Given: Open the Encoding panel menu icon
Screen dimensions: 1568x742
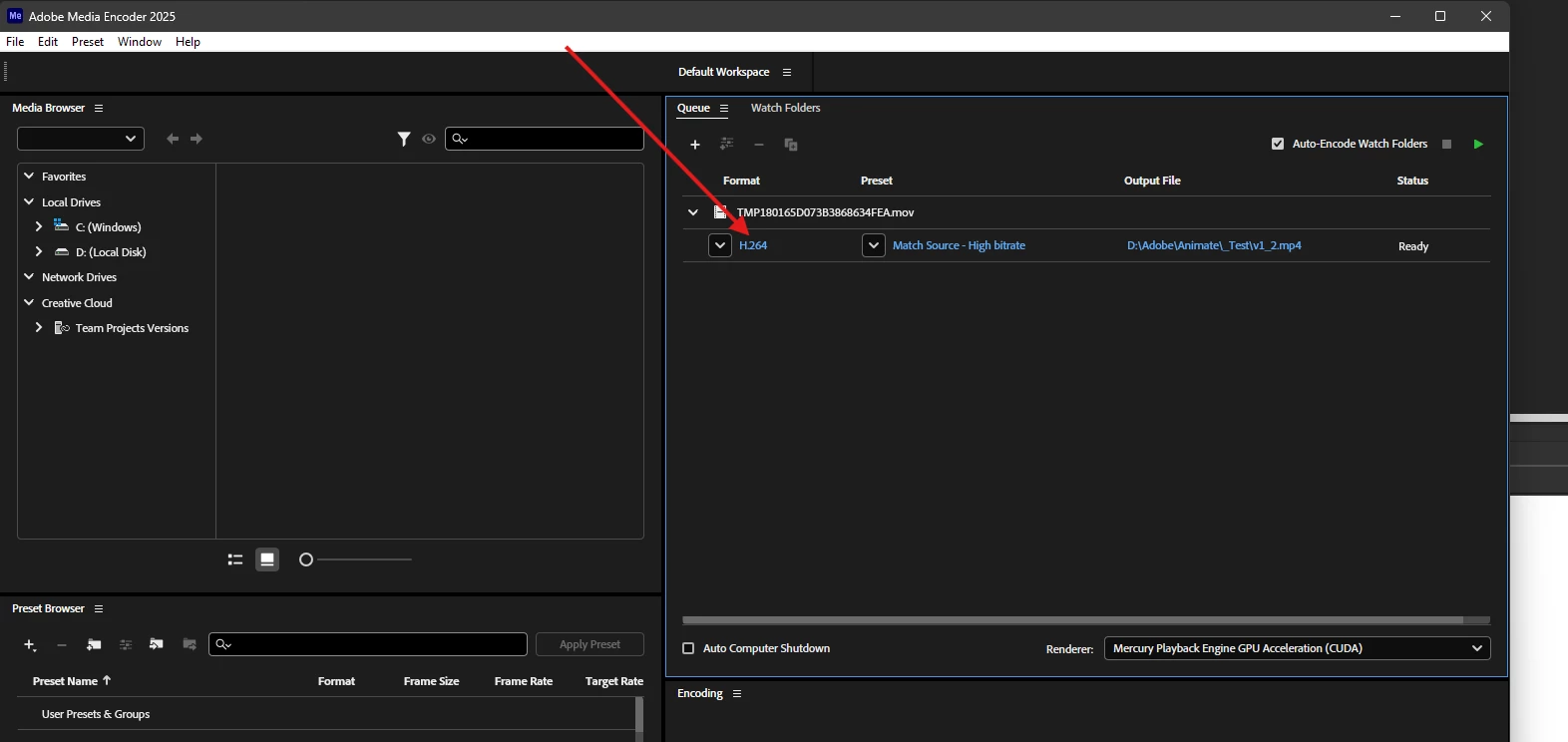Looking at the screenshot, I should [737, 693].
